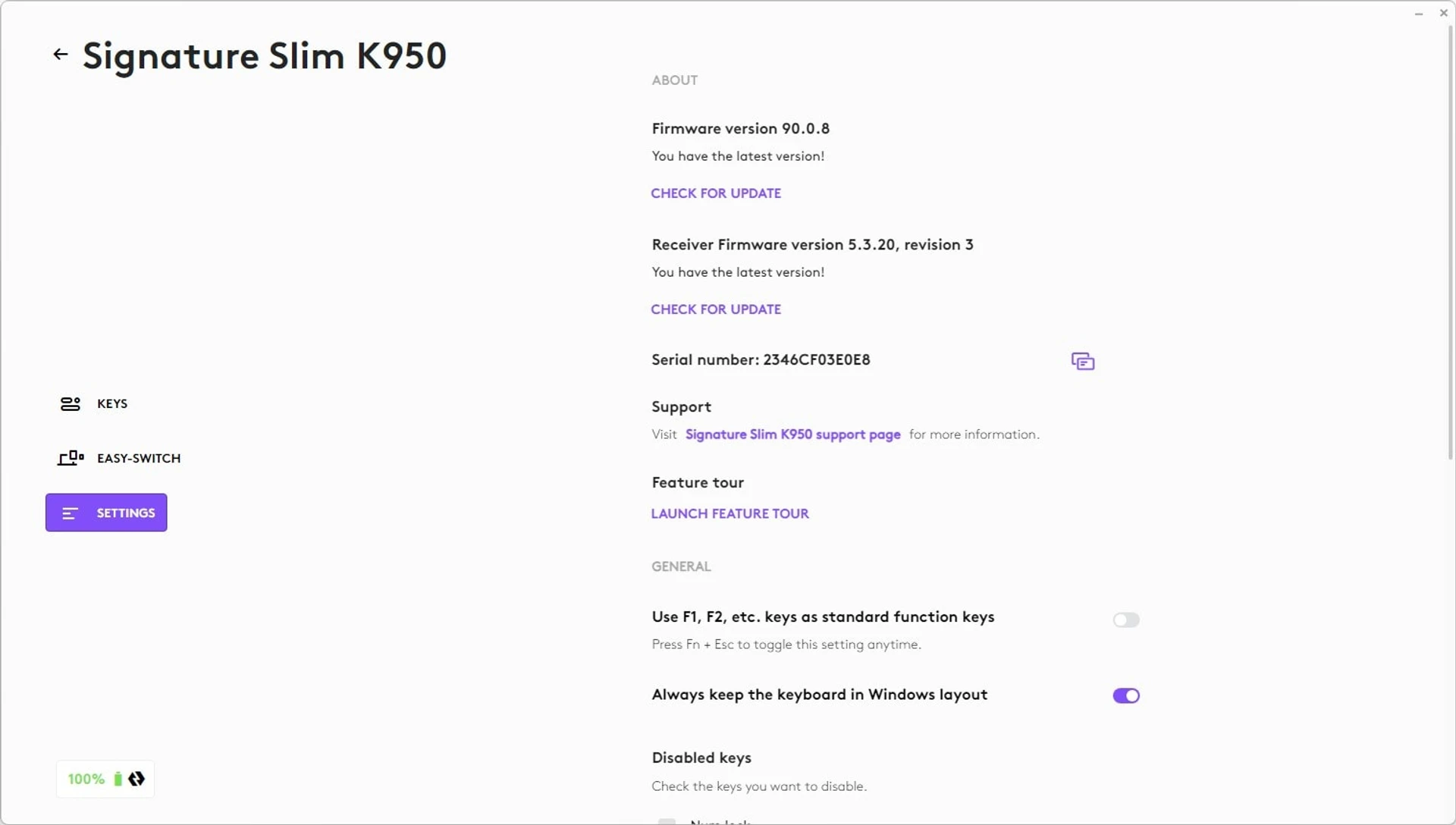Viewport: 1456px width, 825px height.
Task: Click the serial number 2346CF03E0E8 text
Action: point(816,359)
